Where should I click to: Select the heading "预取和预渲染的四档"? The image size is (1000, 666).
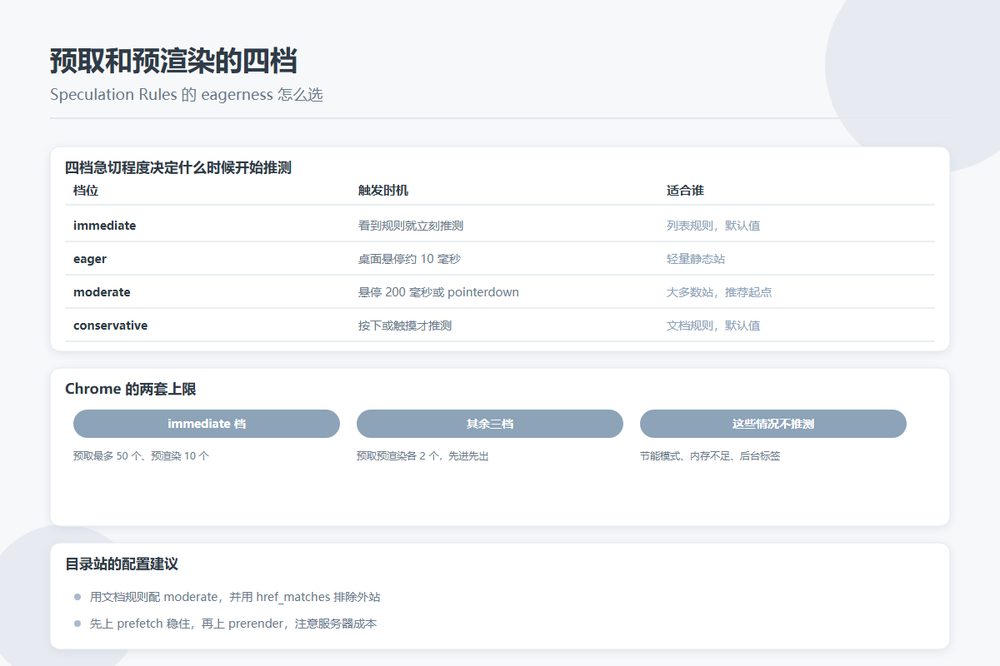(x=173, y=61)
